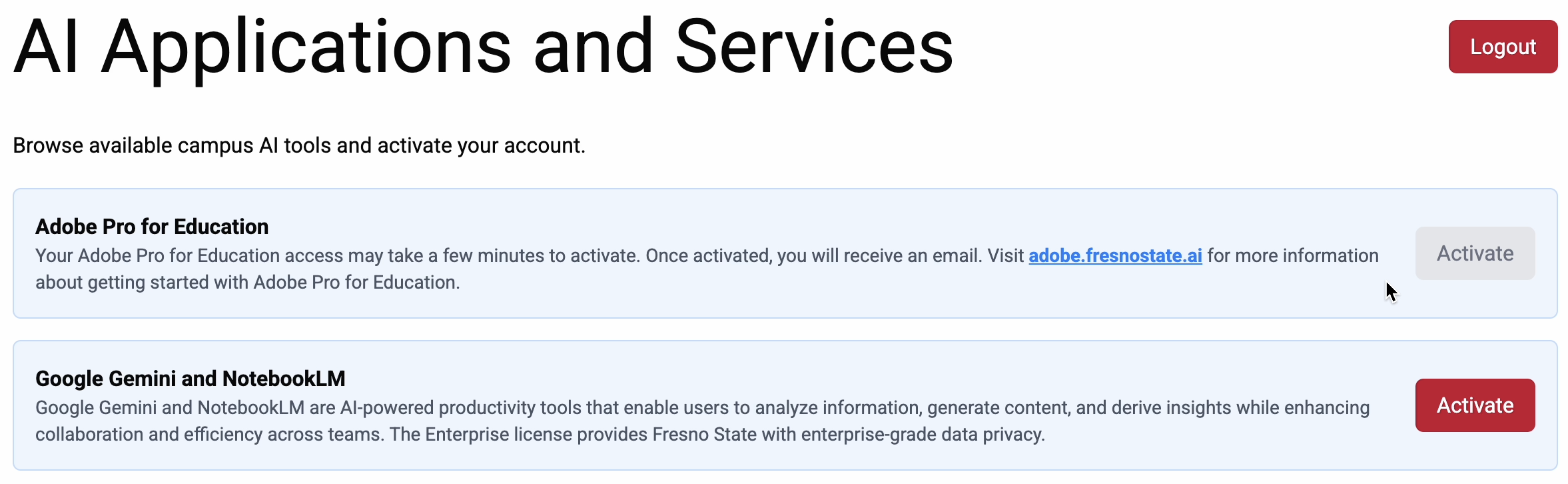Click the page description text about campus AI tools
Viewport: 1568px width, 484px height.
pyautogui.click(x=299, y=145)
